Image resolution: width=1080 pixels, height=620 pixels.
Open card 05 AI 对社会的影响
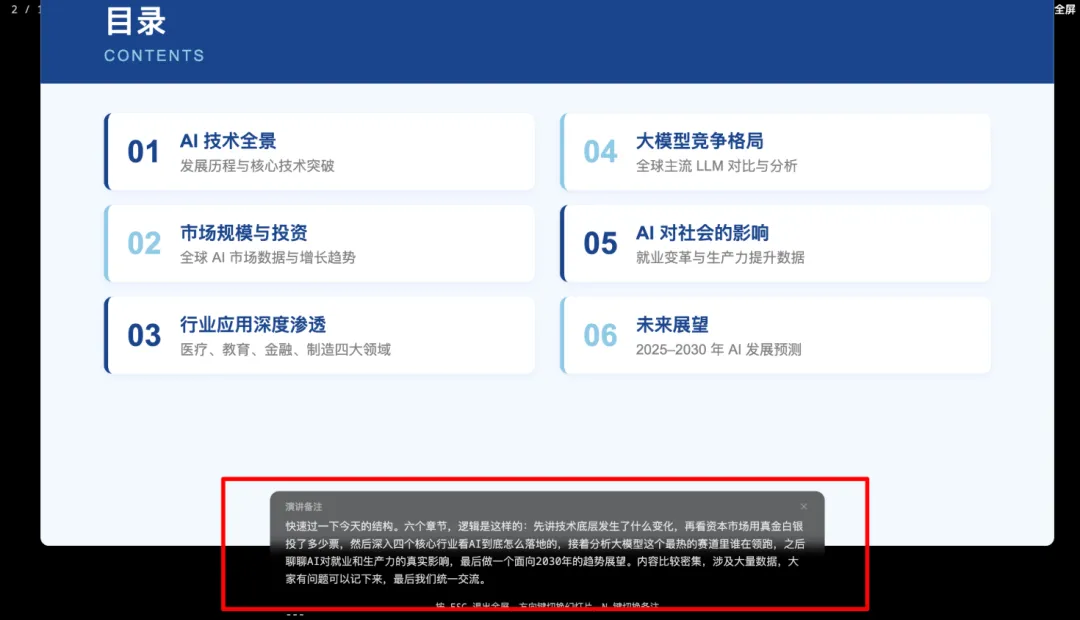[x=776, y=243]
